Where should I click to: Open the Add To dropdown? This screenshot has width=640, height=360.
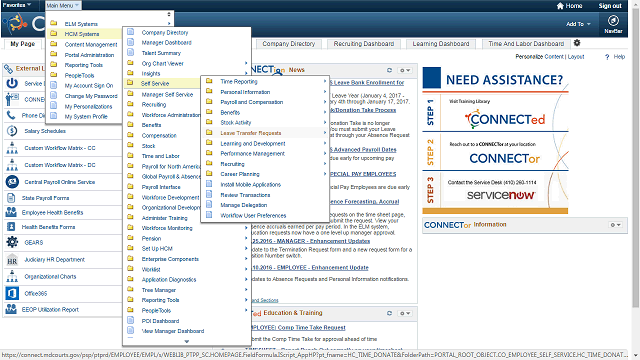pyautogui.click(x=578, y=24)
